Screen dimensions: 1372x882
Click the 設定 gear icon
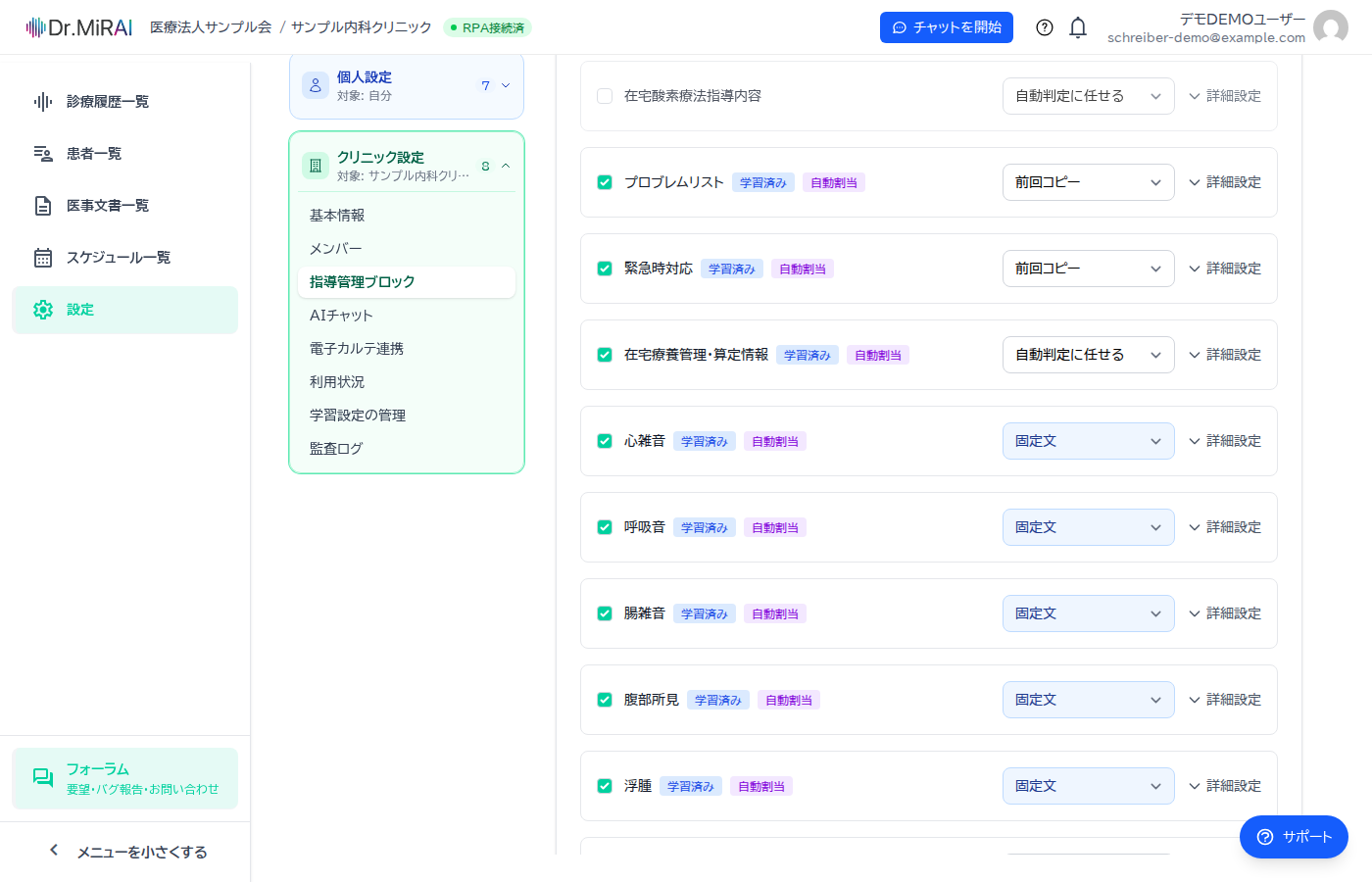coord(43,310)
